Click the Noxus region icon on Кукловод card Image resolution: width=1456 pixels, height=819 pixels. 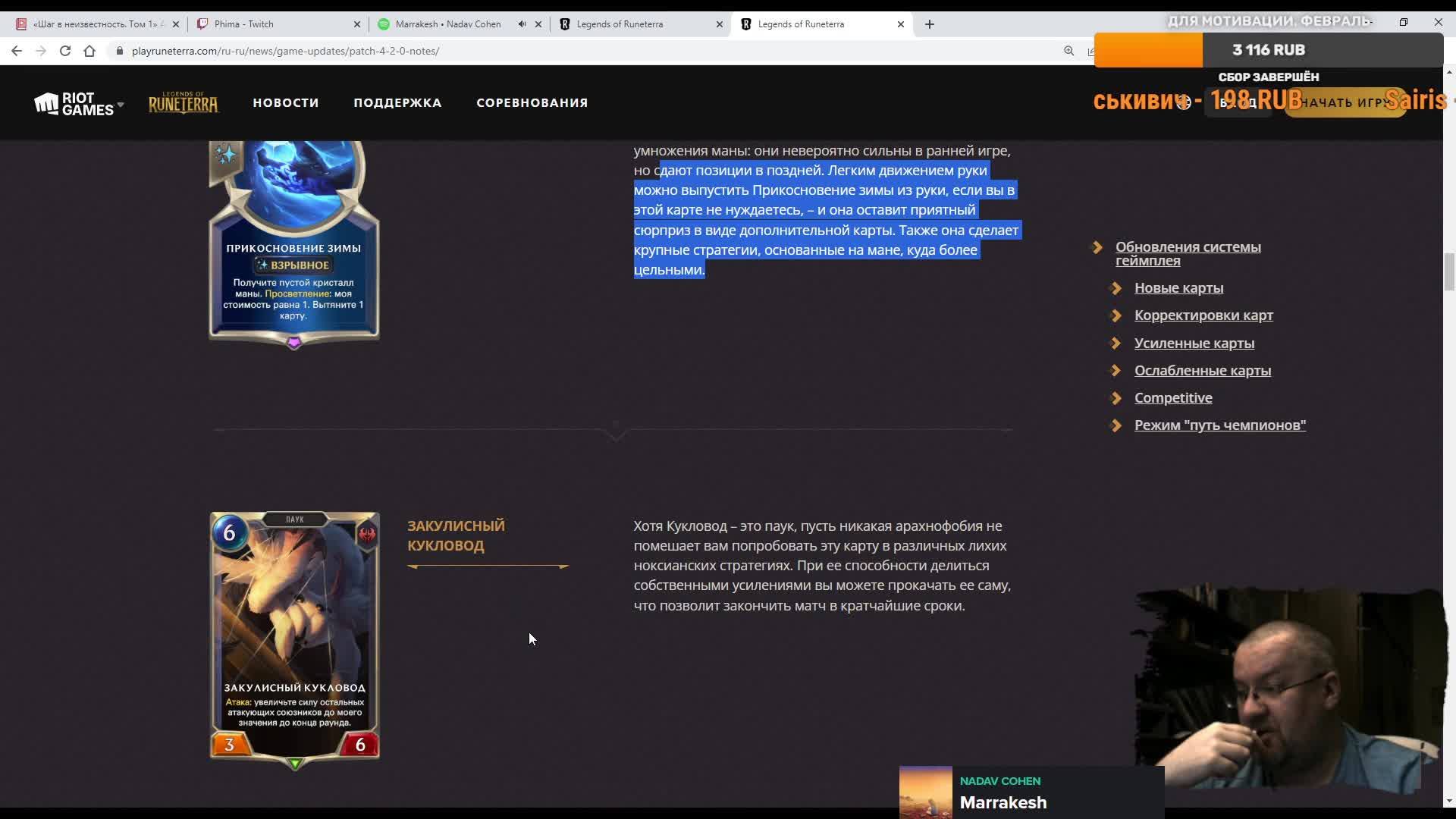tap(367, 534)
